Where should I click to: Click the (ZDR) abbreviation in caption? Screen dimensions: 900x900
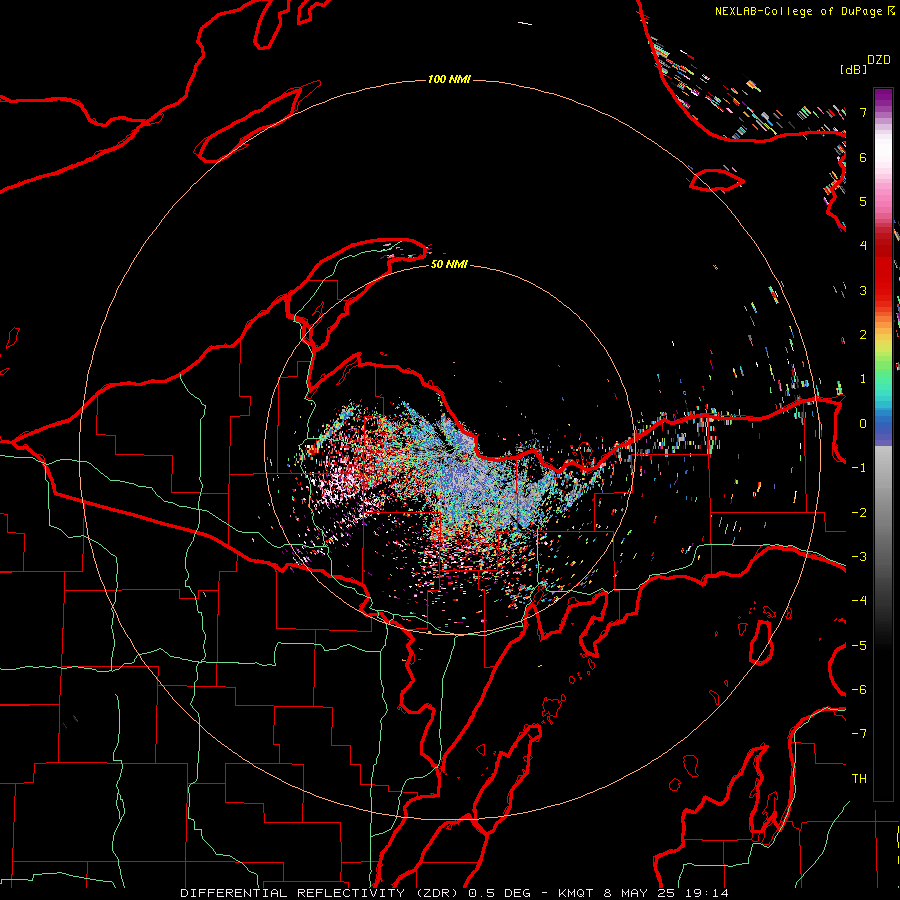coord(436,893)
